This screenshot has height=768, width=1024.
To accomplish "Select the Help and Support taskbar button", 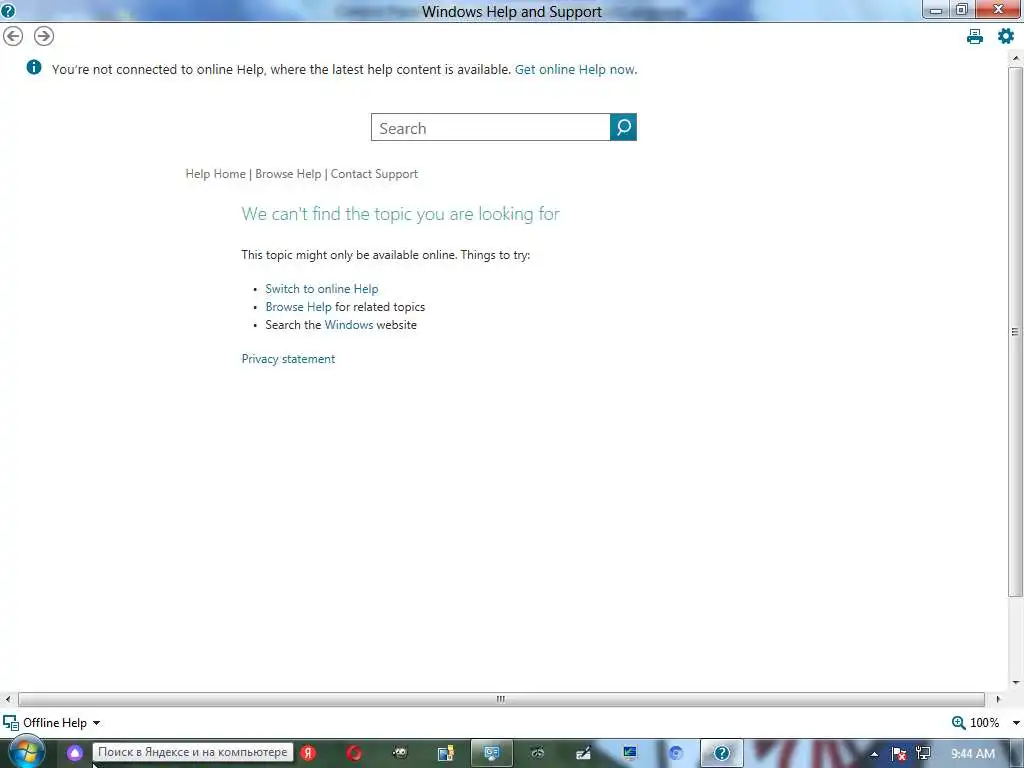I will [721, 753].
